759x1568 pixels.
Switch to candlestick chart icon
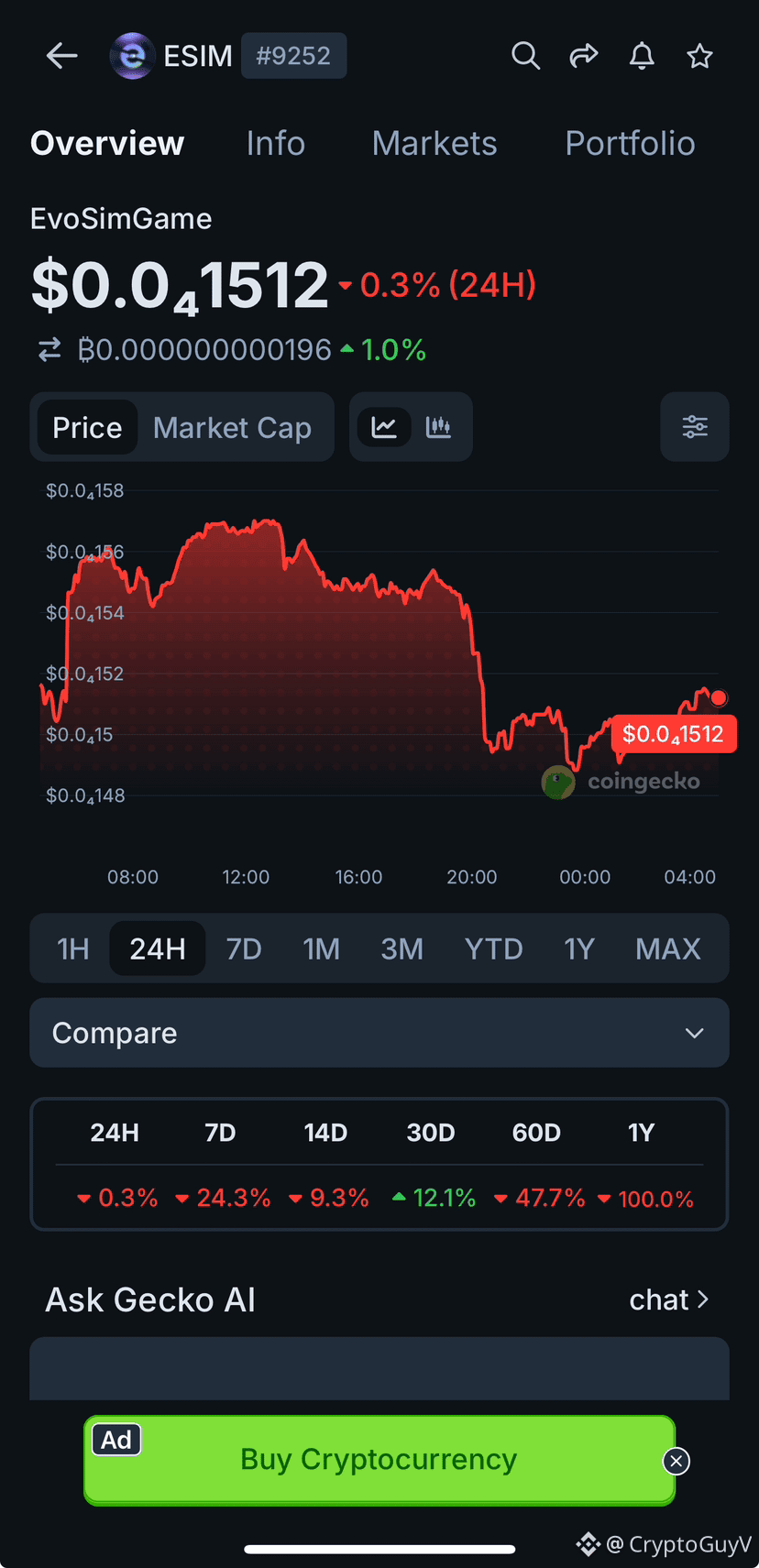pyautogui.click(x=438, y=427)
